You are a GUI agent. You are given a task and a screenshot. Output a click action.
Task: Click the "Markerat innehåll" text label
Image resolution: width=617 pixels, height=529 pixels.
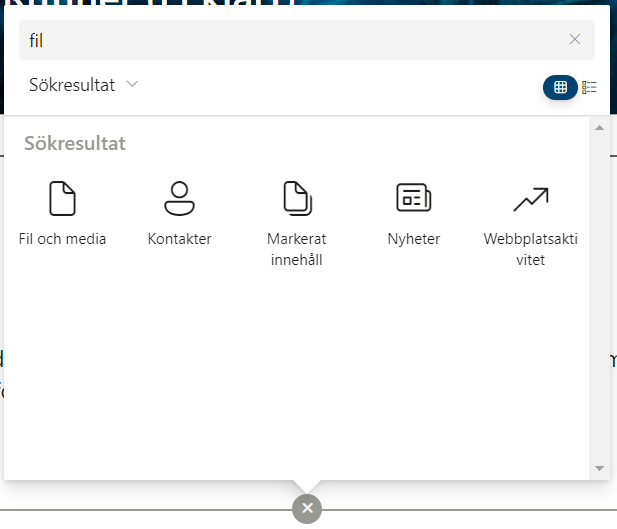click(296, 250)
